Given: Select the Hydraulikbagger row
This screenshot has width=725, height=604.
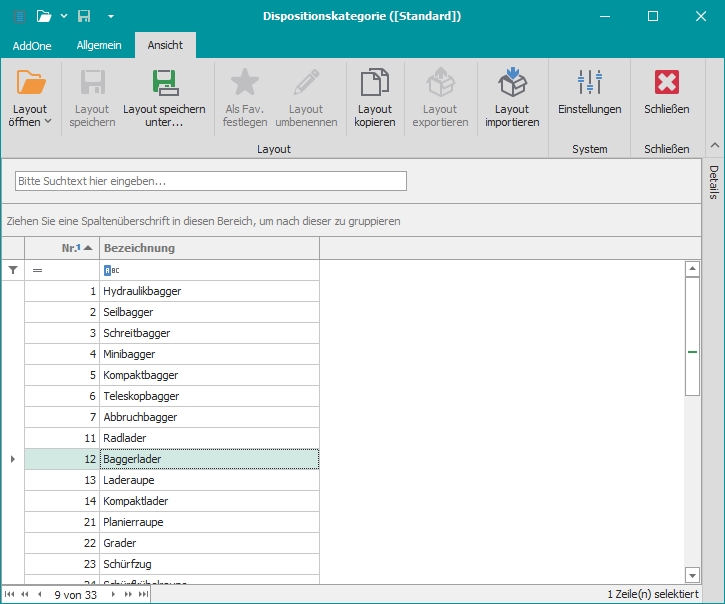Looking at the screenshot, I should pyautogui.click(x=209, y=291).
